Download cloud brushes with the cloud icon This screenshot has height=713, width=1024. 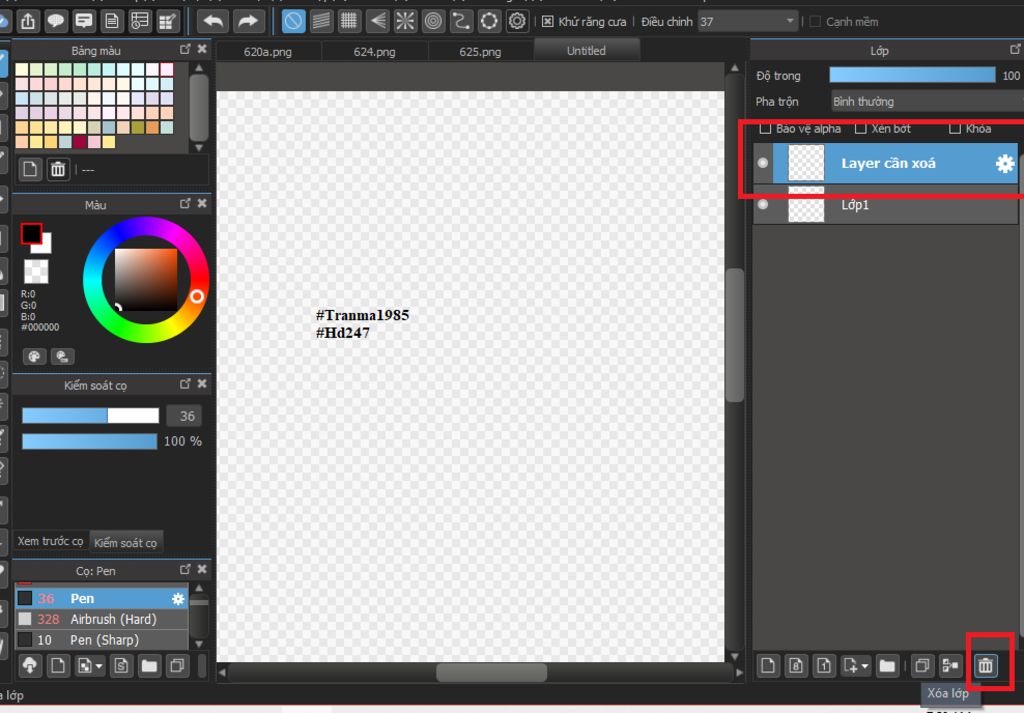[x=29, y=665]
